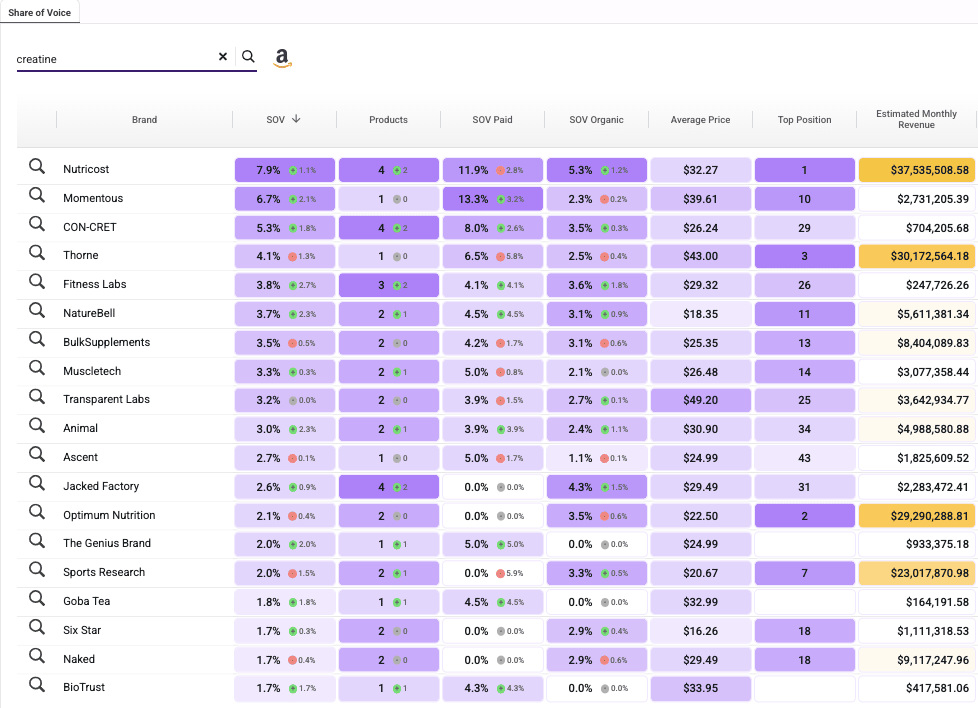The height and width of the screenshot is (708, 978).
Task: Open Animal brand magnifier icon
Action: click(37, 425)
